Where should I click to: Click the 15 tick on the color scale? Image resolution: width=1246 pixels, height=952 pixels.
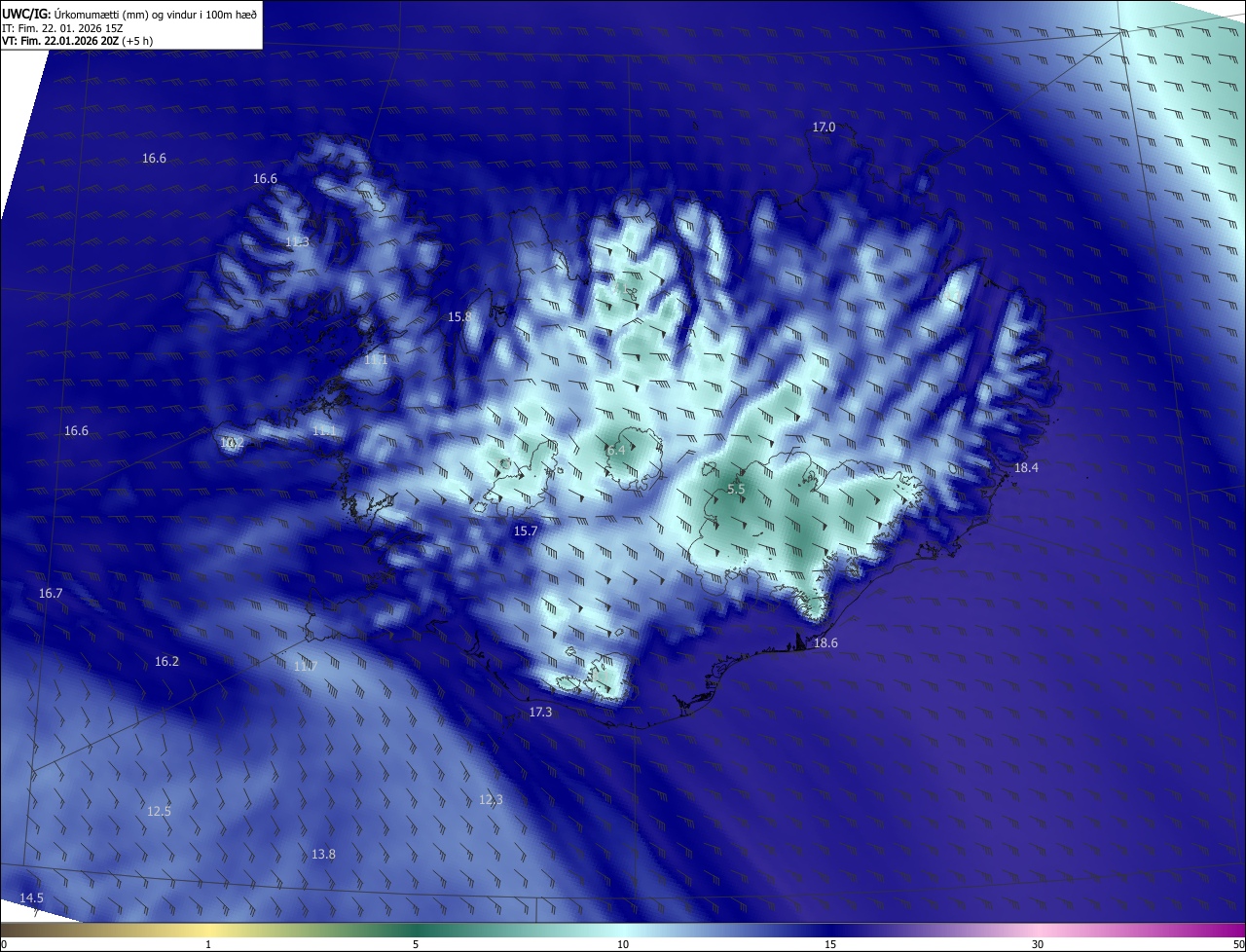[x=830, y=944]
